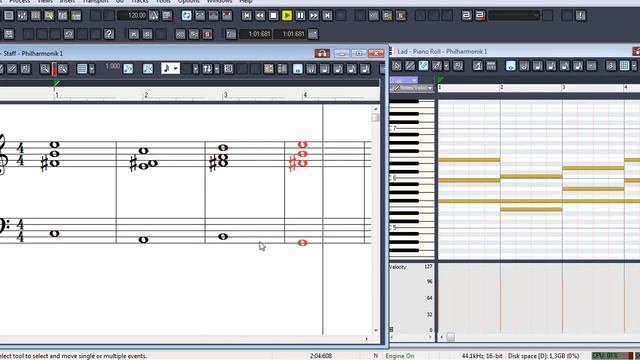Stop playback with the Stop button
This screenshot has height=360, width=640.
point(273,16)
